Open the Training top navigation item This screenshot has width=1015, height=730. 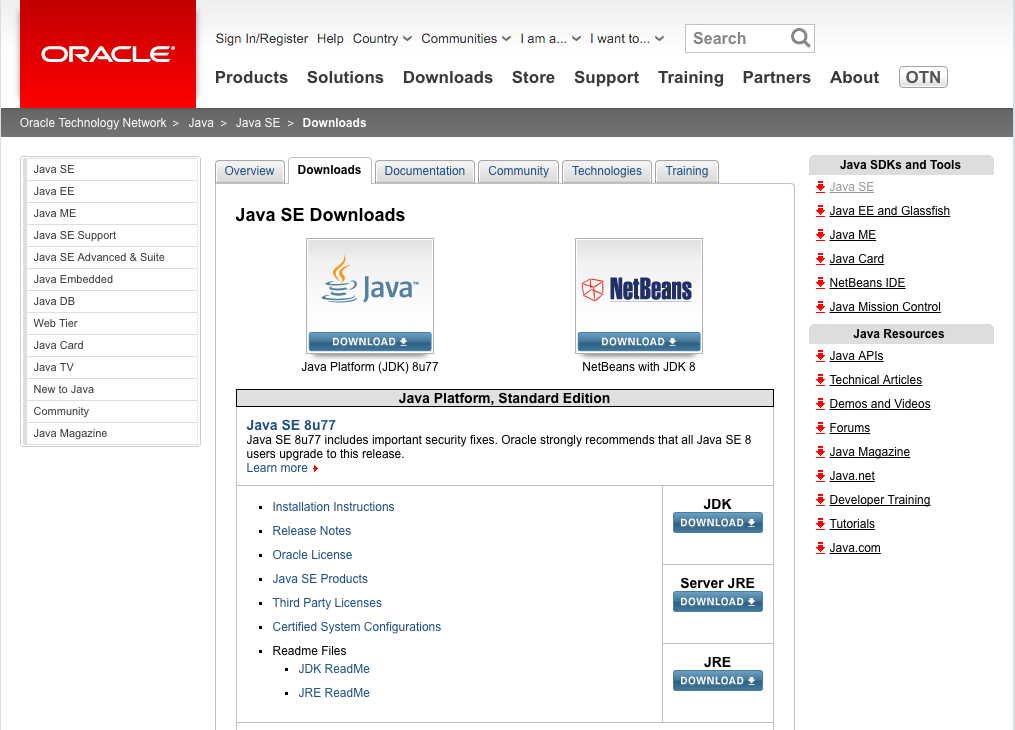[x=691, y=77]
